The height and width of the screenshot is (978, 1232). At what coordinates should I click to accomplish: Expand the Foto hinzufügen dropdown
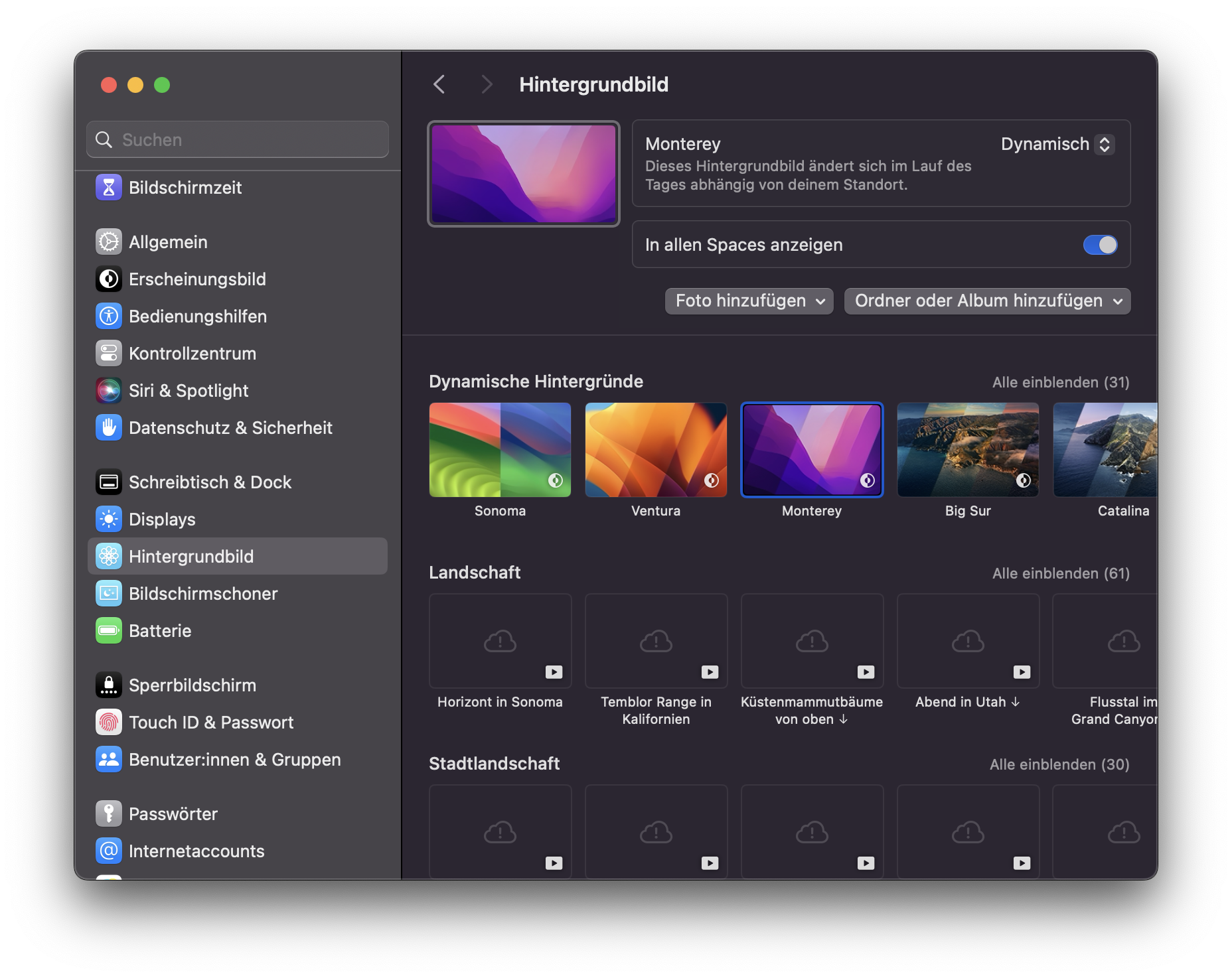749,301
